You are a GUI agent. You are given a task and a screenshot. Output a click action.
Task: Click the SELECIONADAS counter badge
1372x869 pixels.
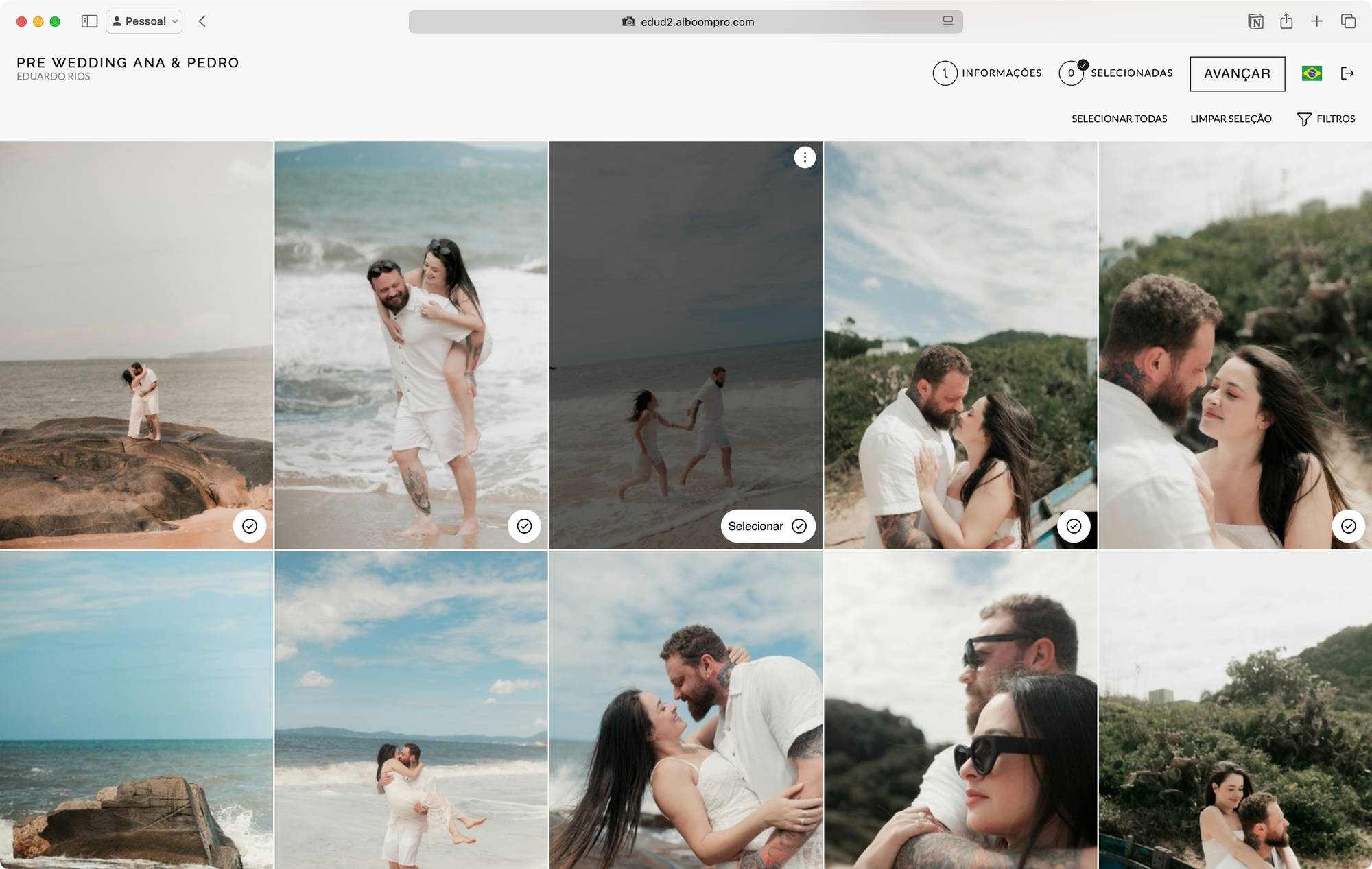point(1072,73)
